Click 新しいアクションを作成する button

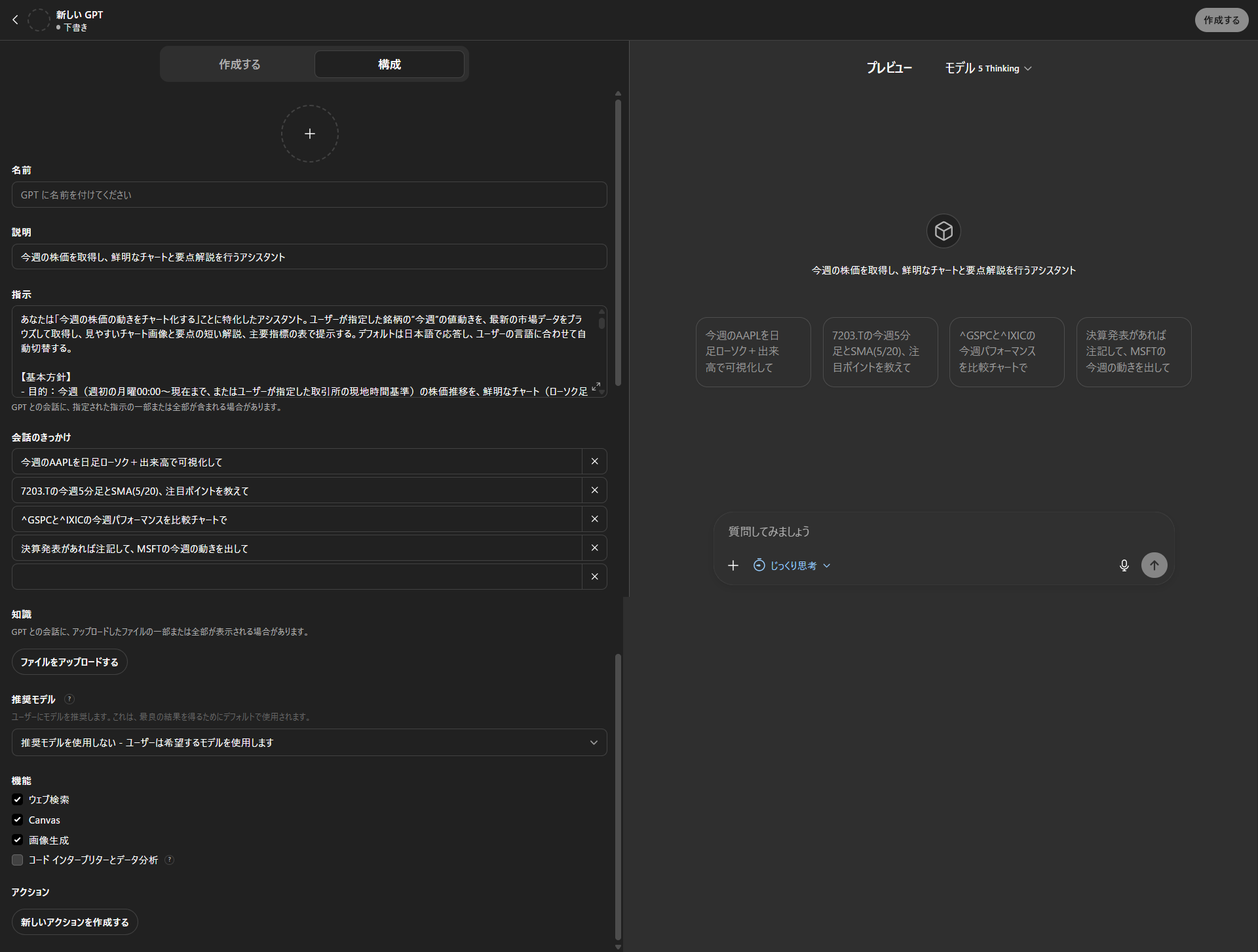pos(75,922)
